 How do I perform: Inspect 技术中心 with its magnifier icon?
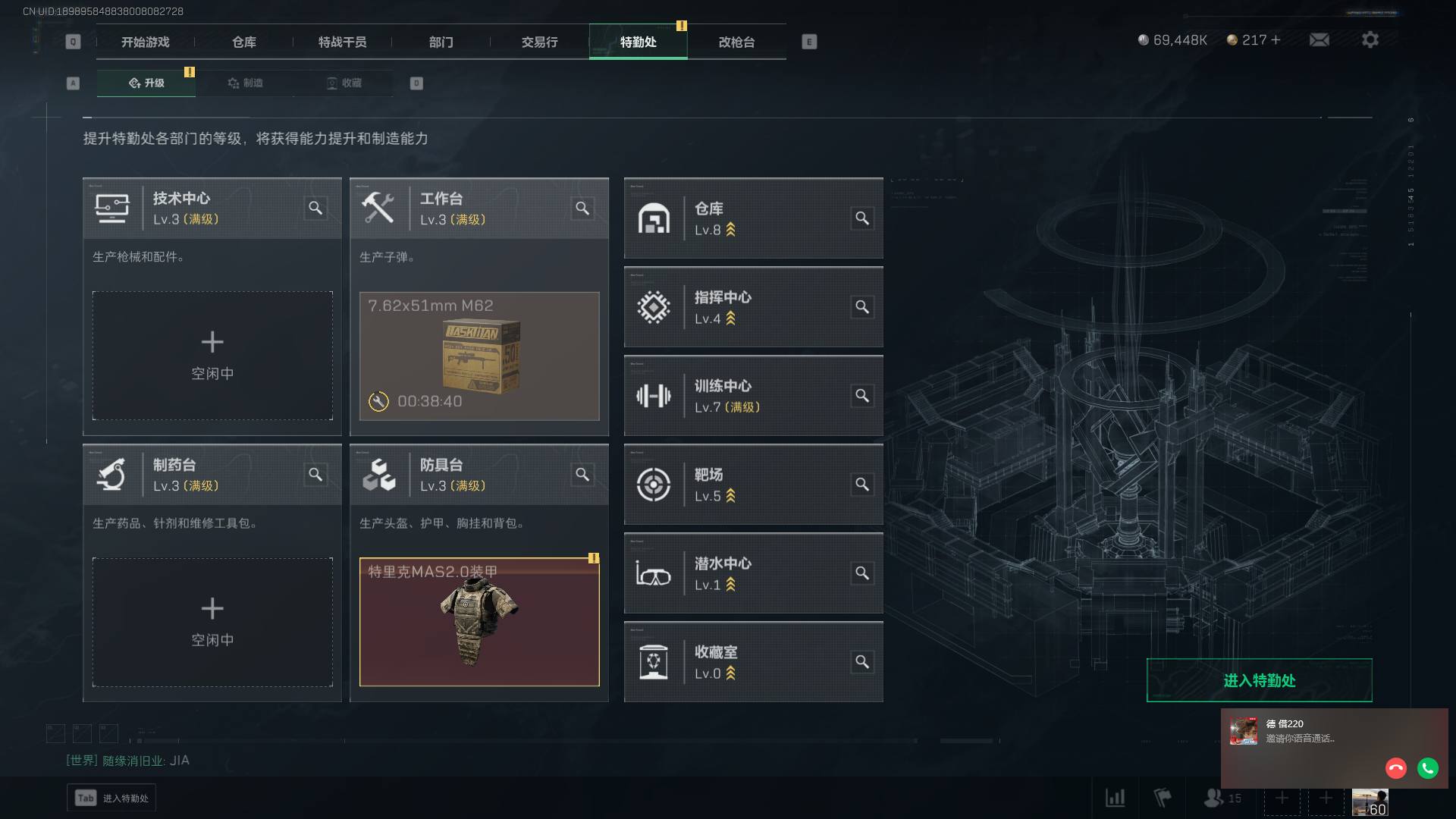(x=315, y=208)
